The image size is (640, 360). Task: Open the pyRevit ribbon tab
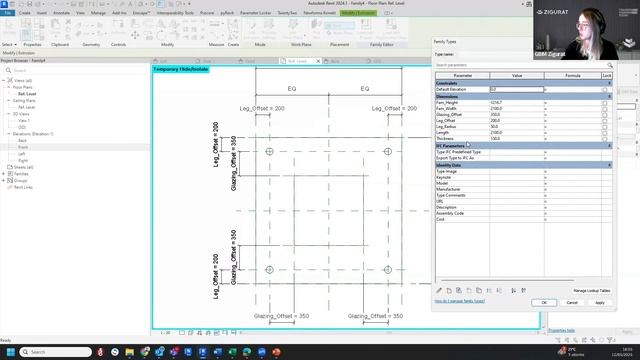[x=227, y=13]
